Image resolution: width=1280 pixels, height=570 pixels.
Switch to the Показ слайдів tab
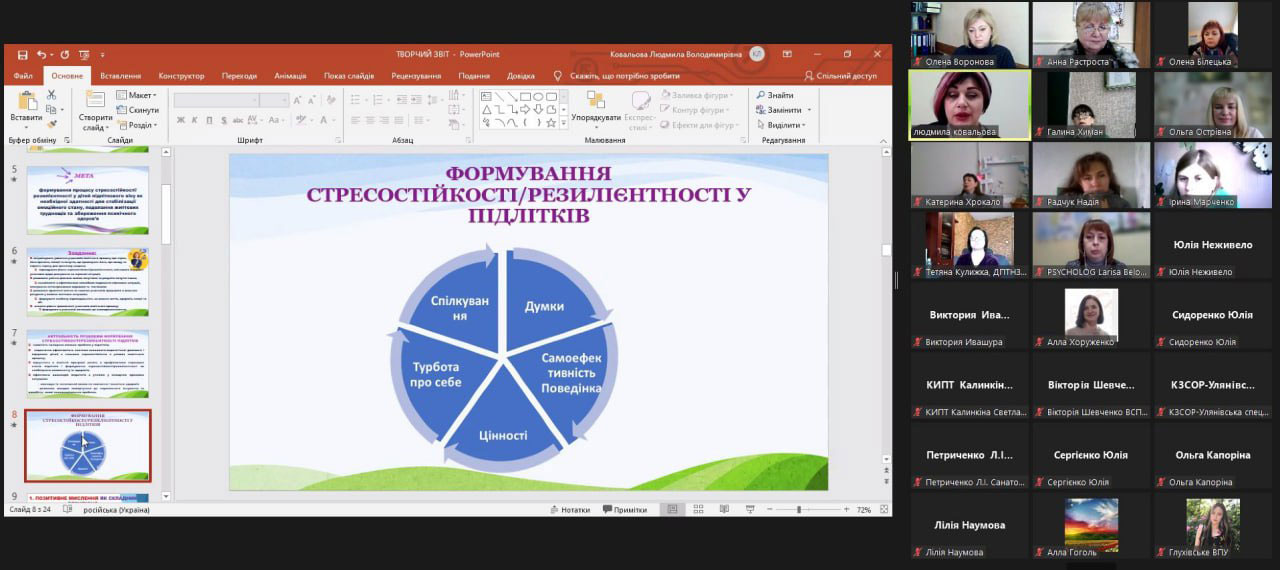point(349,76)
